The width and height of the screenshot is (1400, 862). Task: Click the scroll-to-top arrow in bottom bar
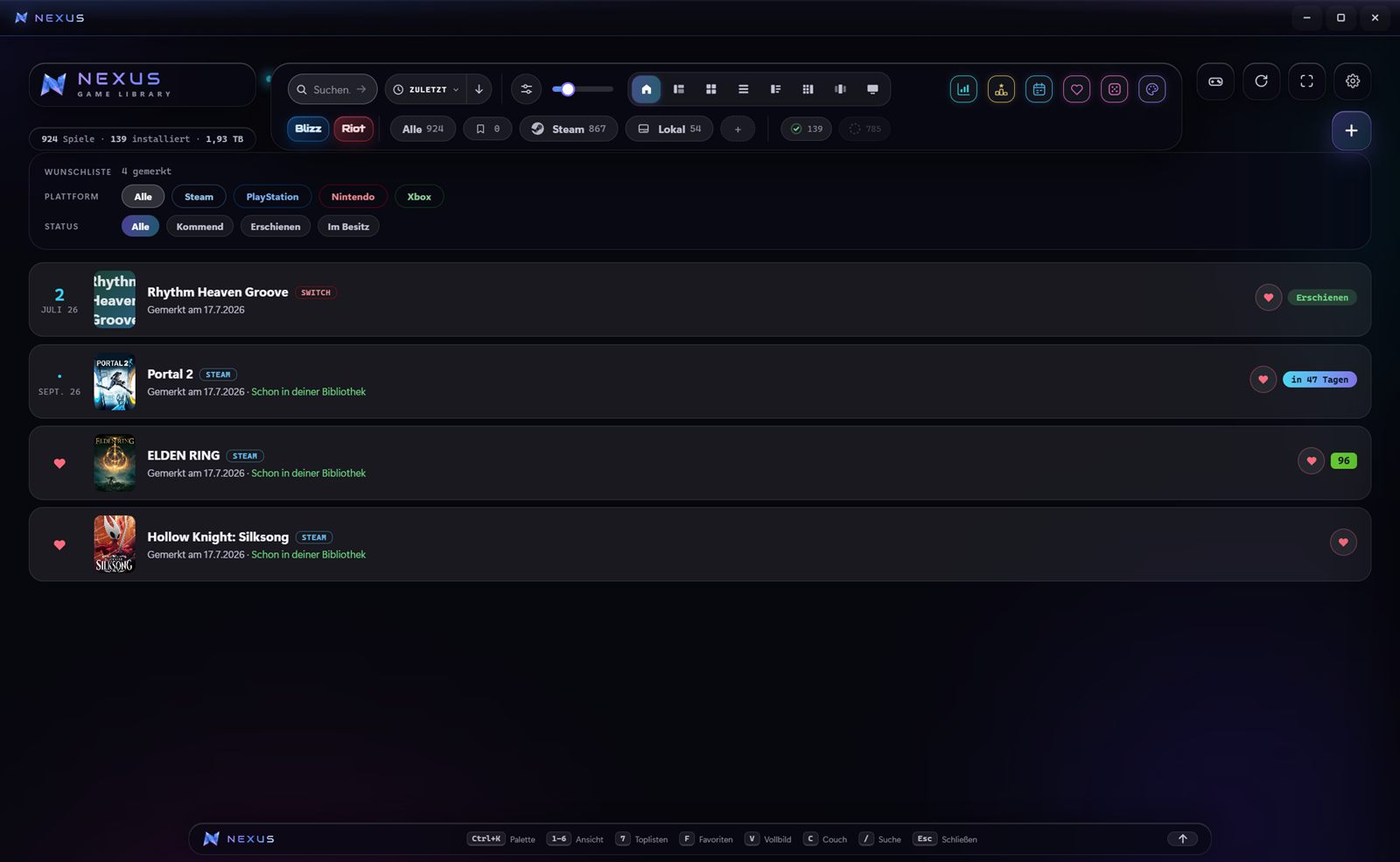click(x=1182, y=838)
